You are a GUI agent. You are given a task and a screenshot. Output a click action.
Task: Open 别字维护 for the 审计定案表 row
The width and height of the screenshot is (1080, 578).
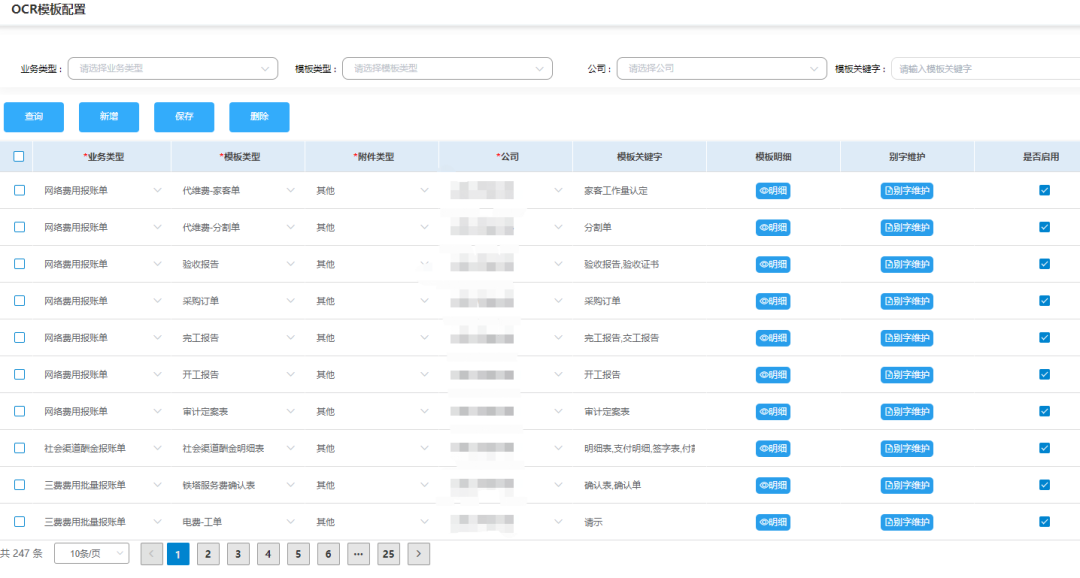coord(907,412)
